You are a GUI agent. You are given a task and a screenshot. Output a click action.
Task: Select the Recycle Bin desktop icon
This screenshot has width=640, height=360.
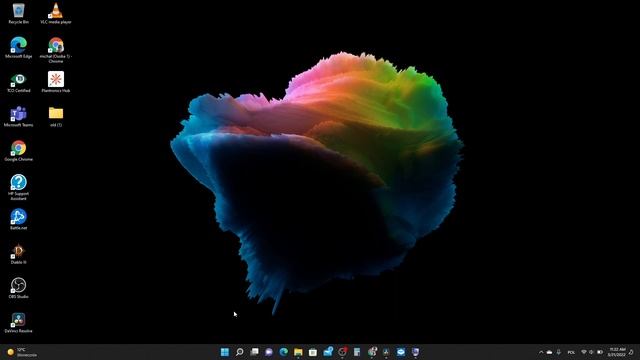pos(18,13)
